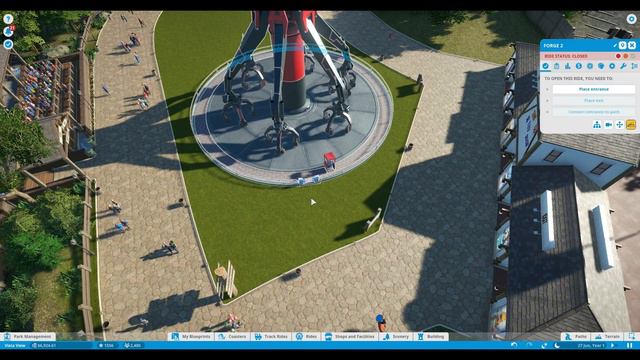Open the Track Rides menu
Viewport: 640px width, 360px height.
[x=271, y=337]
